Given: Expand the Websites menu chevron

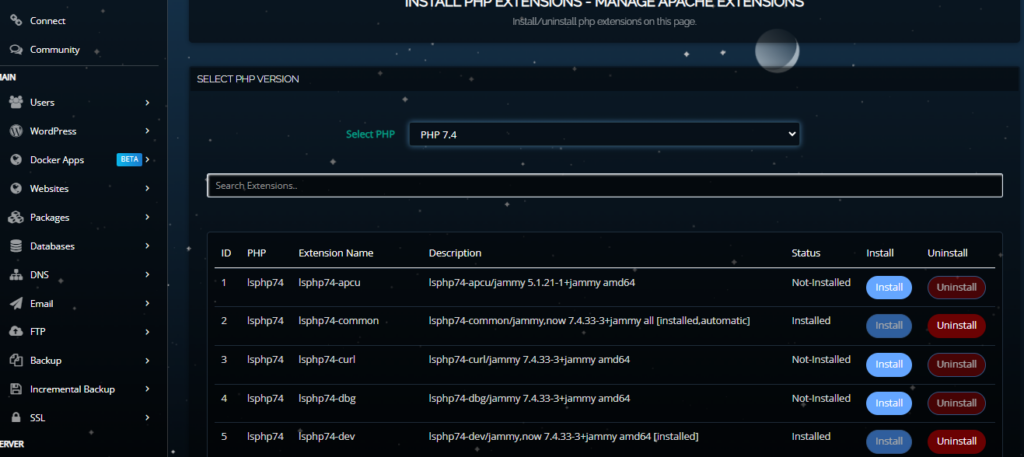Looking at the screenshot, I should click(x=148, y=189).
